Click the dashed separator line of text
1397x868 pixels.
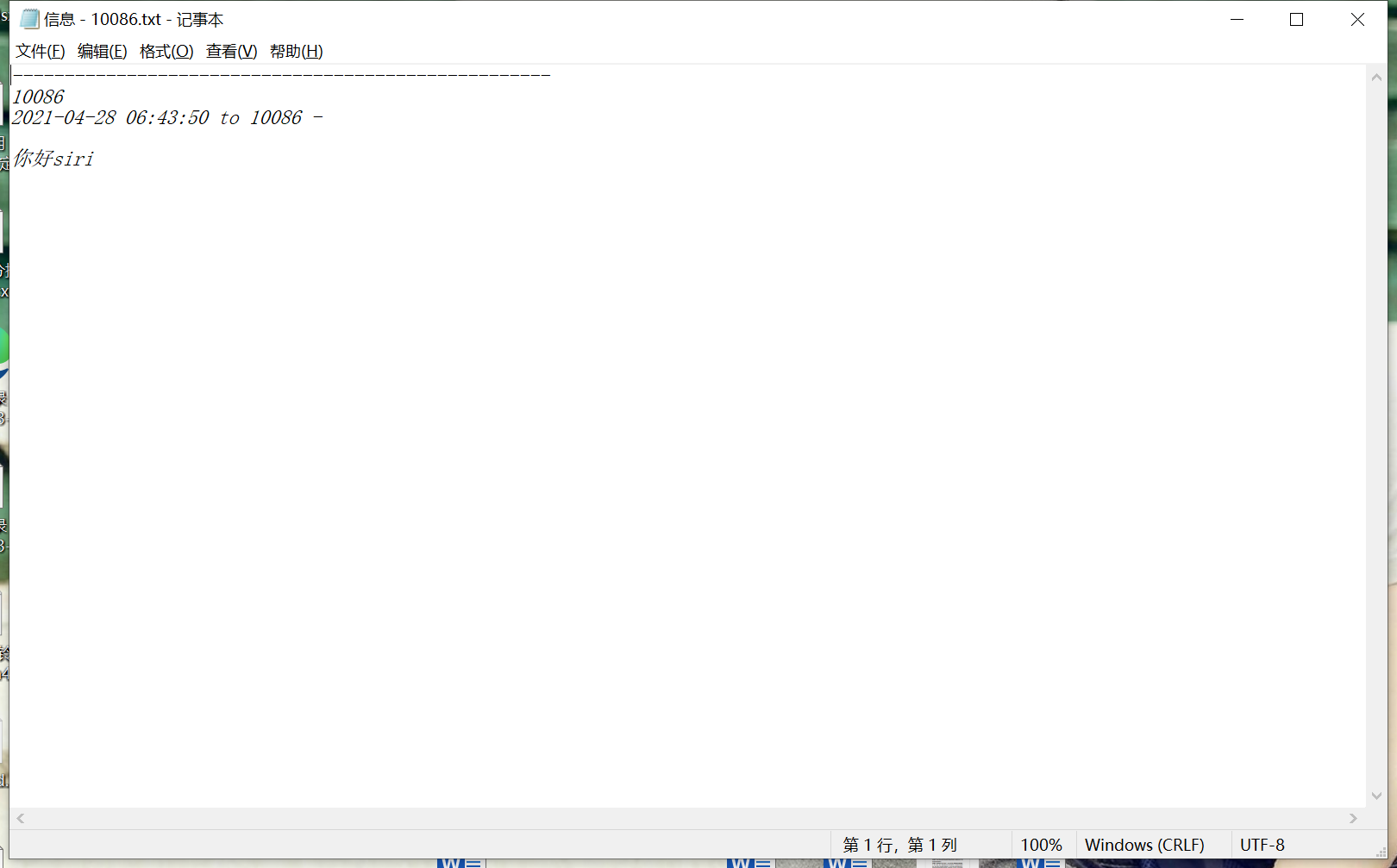[281, 76]
